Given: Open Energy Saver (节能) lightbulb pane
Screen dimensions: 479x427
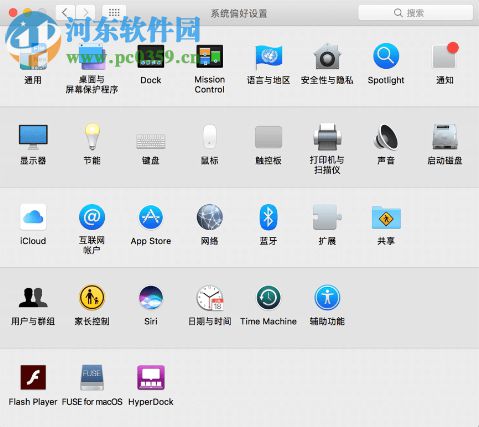Looking at the screenshot, I should 92,136.
